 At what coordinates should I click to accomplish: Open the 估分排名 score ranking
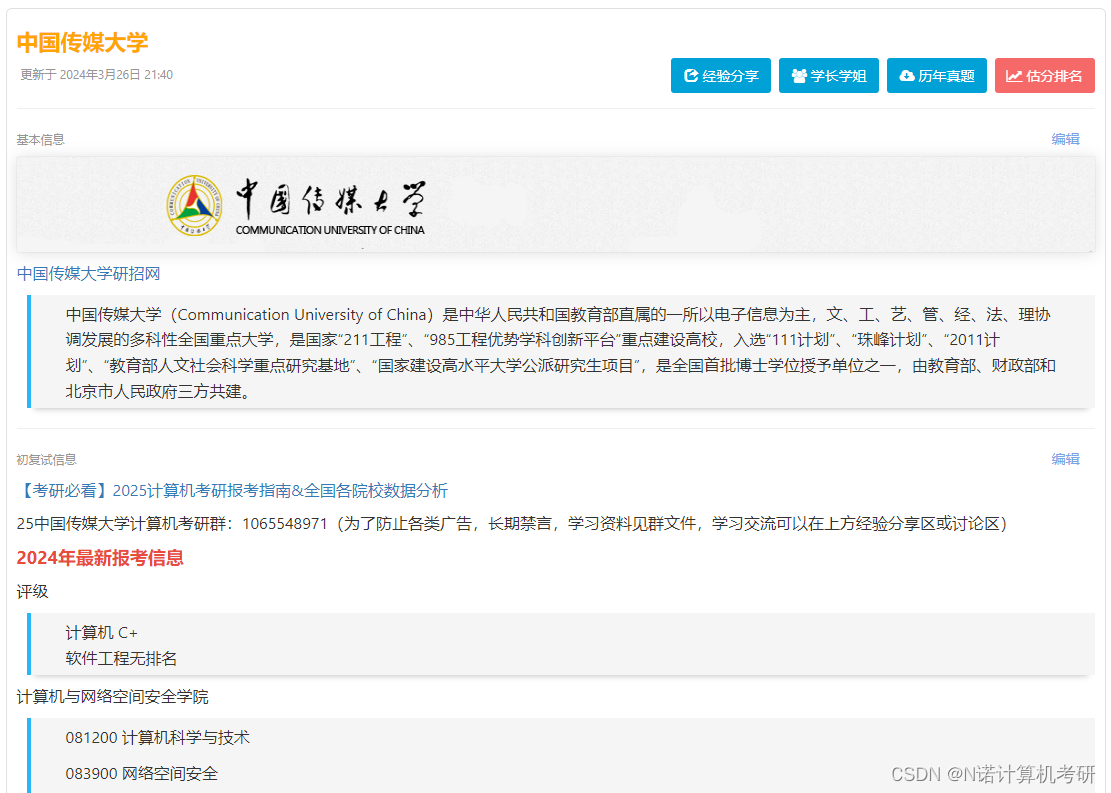pyautogui.click(x=1044, y=76)
